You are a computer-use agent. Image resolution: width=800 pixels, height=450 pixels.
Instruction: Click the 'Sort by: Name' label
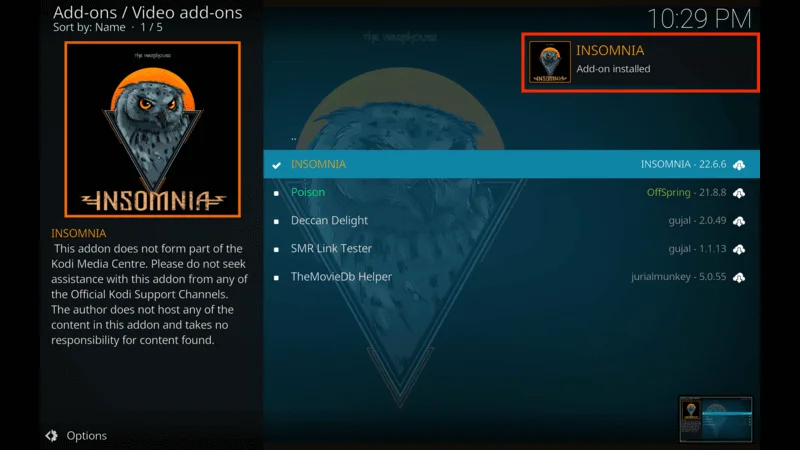point(89,28)
